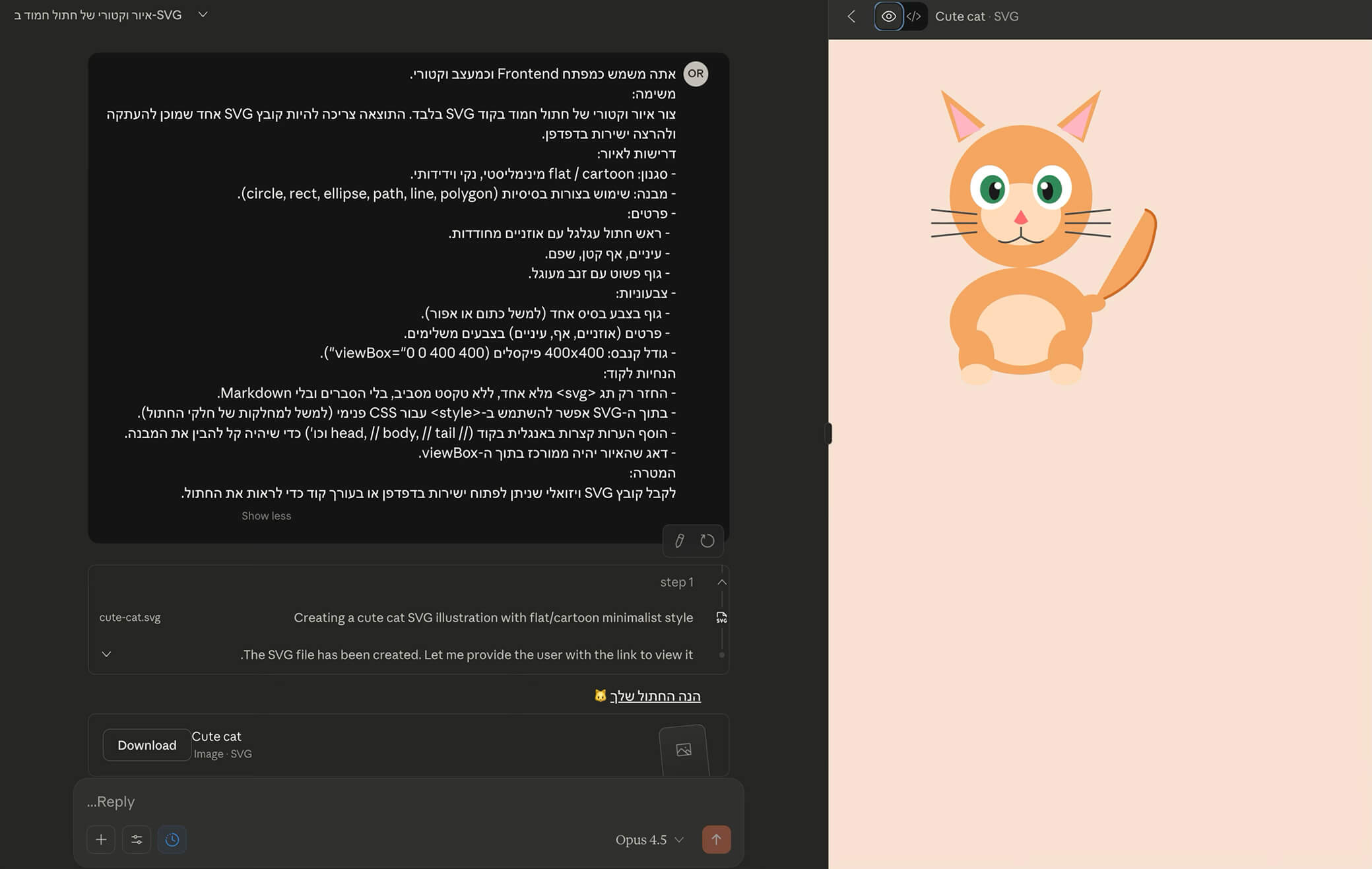Click the panel divider resize handle

click(x=829, y=434)
